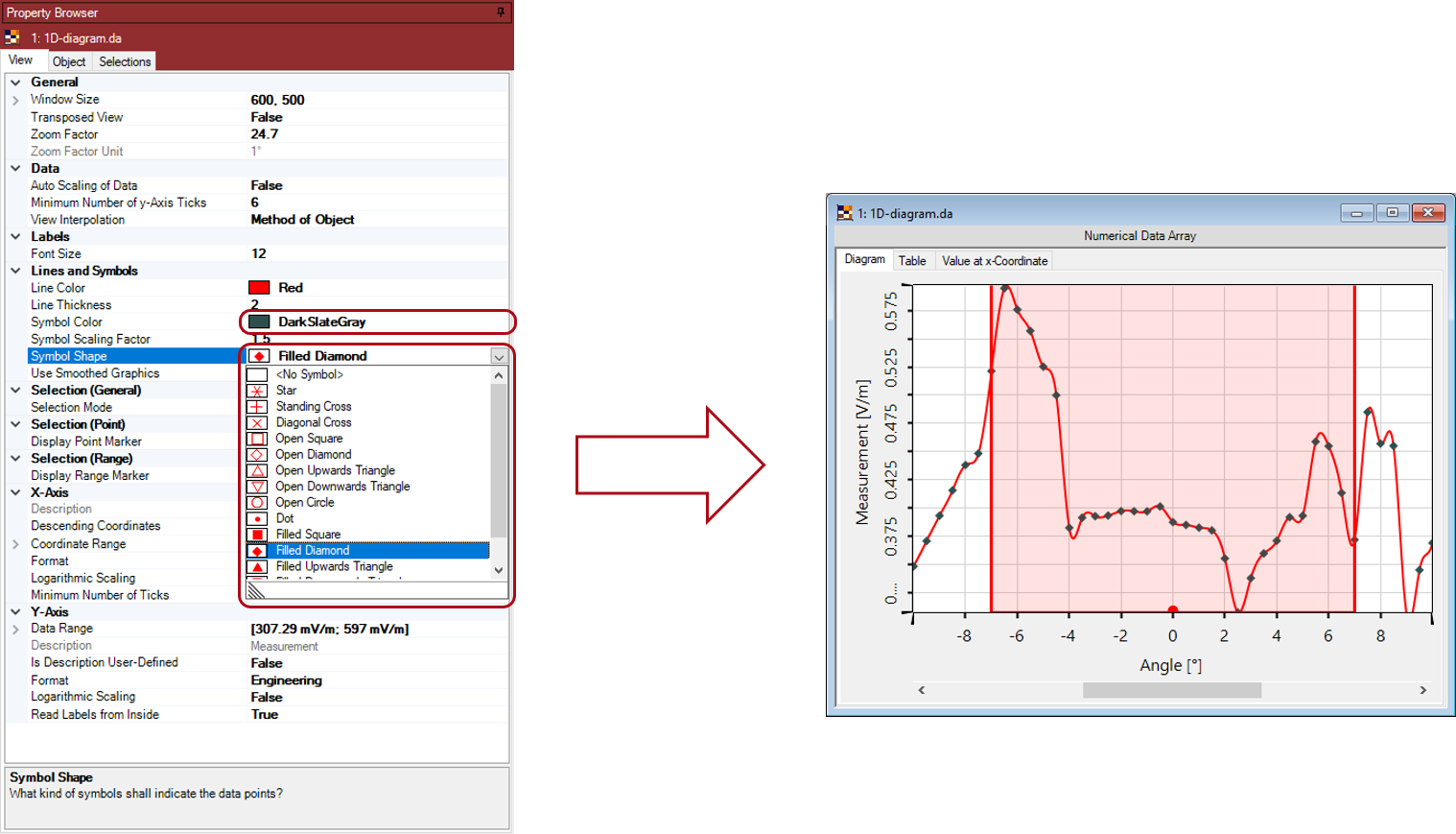The width and height of the screenshot is (1456, 834).
Task: Switch to the Diagram tab
Action: click(x=864, y=259)
